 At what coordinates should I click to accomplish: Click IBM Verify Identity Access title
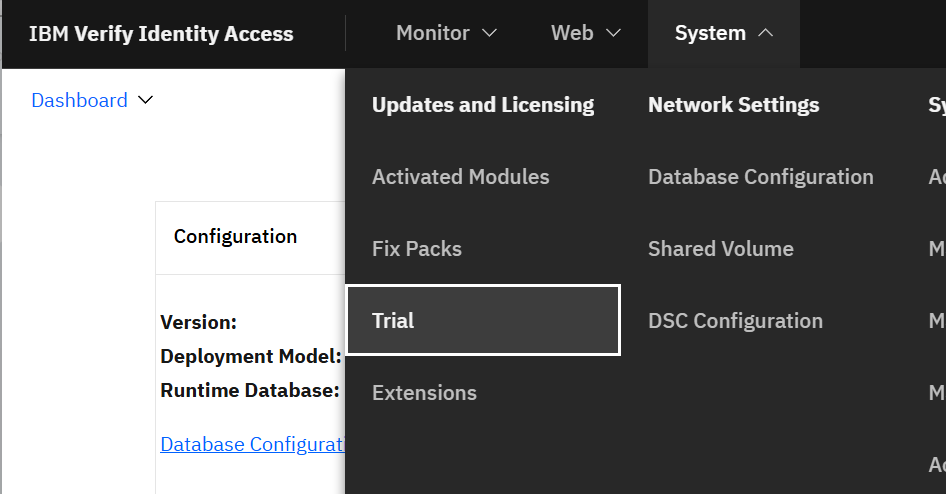[161, 34]
